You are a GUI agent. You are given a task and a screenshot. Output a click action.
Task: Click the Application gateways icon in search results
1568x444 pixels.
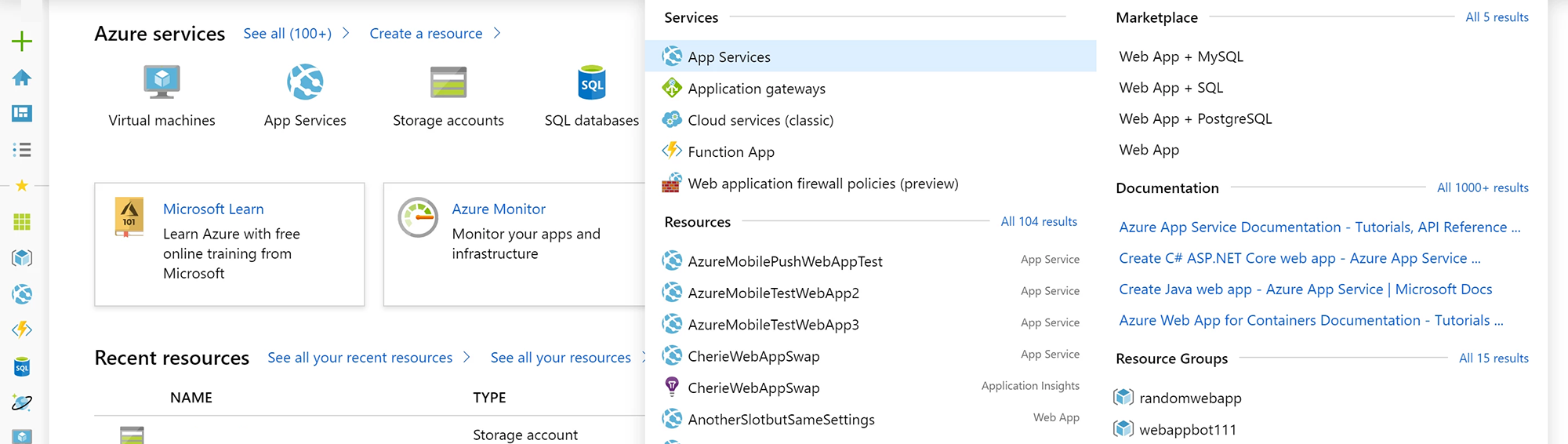(x=672, y=88)
